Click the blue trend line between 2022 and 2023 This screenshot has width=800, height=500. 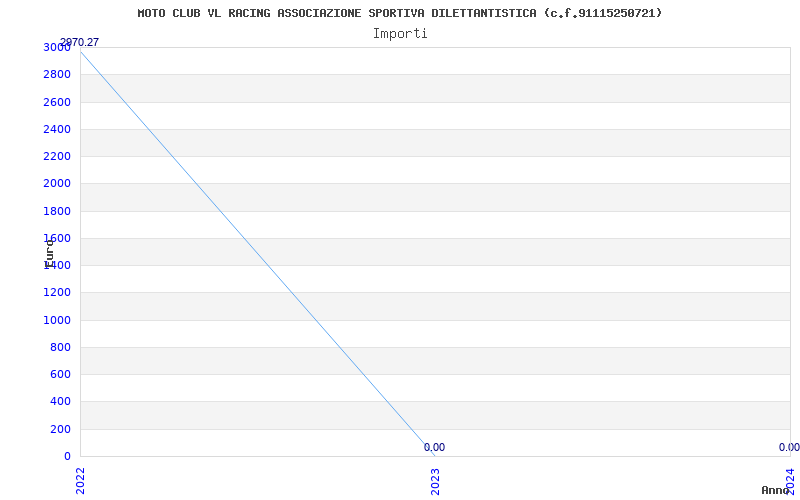(258, 254)
